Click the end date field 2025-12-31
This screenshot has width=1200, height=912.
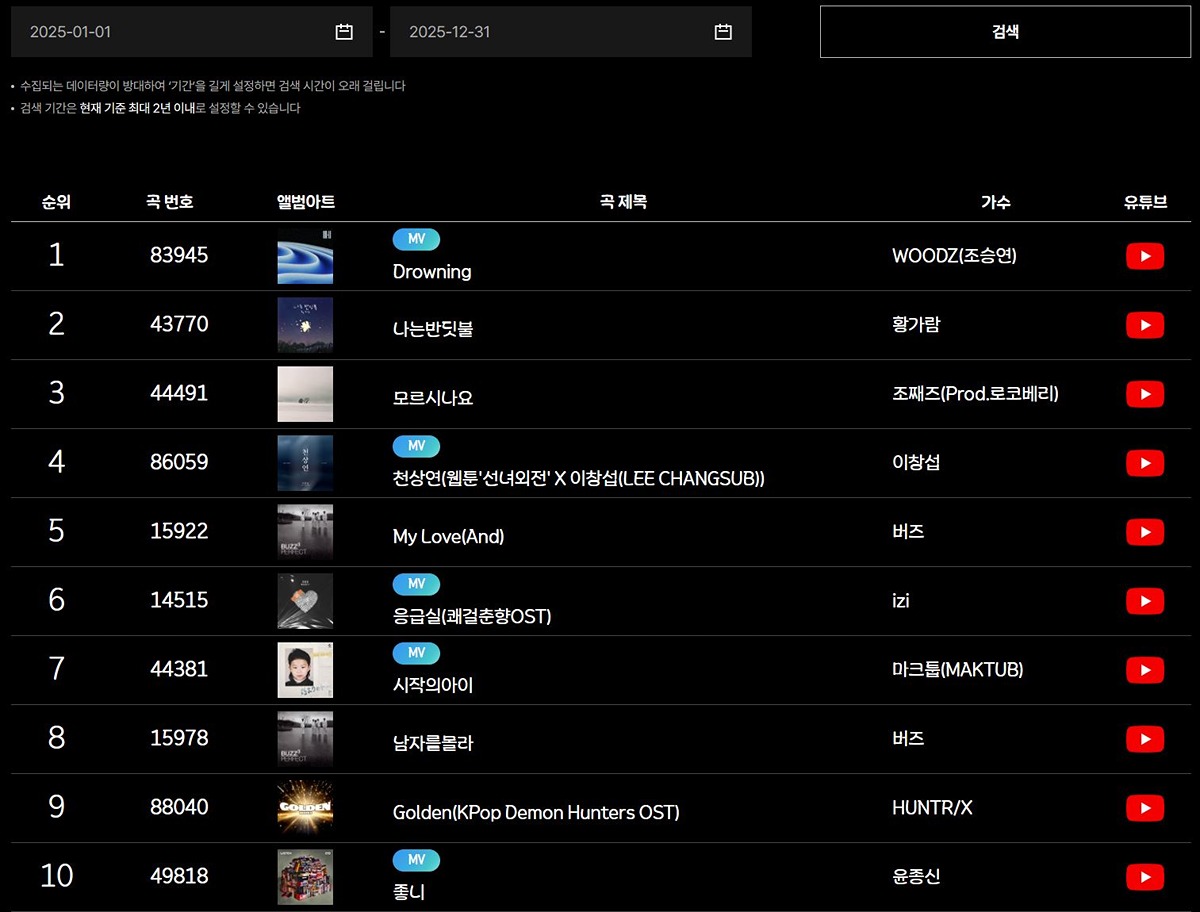click(x=550, y=32)
